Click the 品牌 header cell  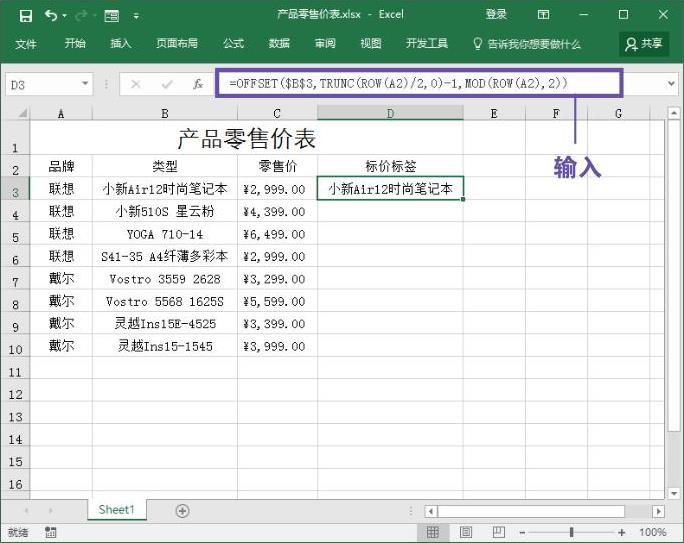pos(61,166)
